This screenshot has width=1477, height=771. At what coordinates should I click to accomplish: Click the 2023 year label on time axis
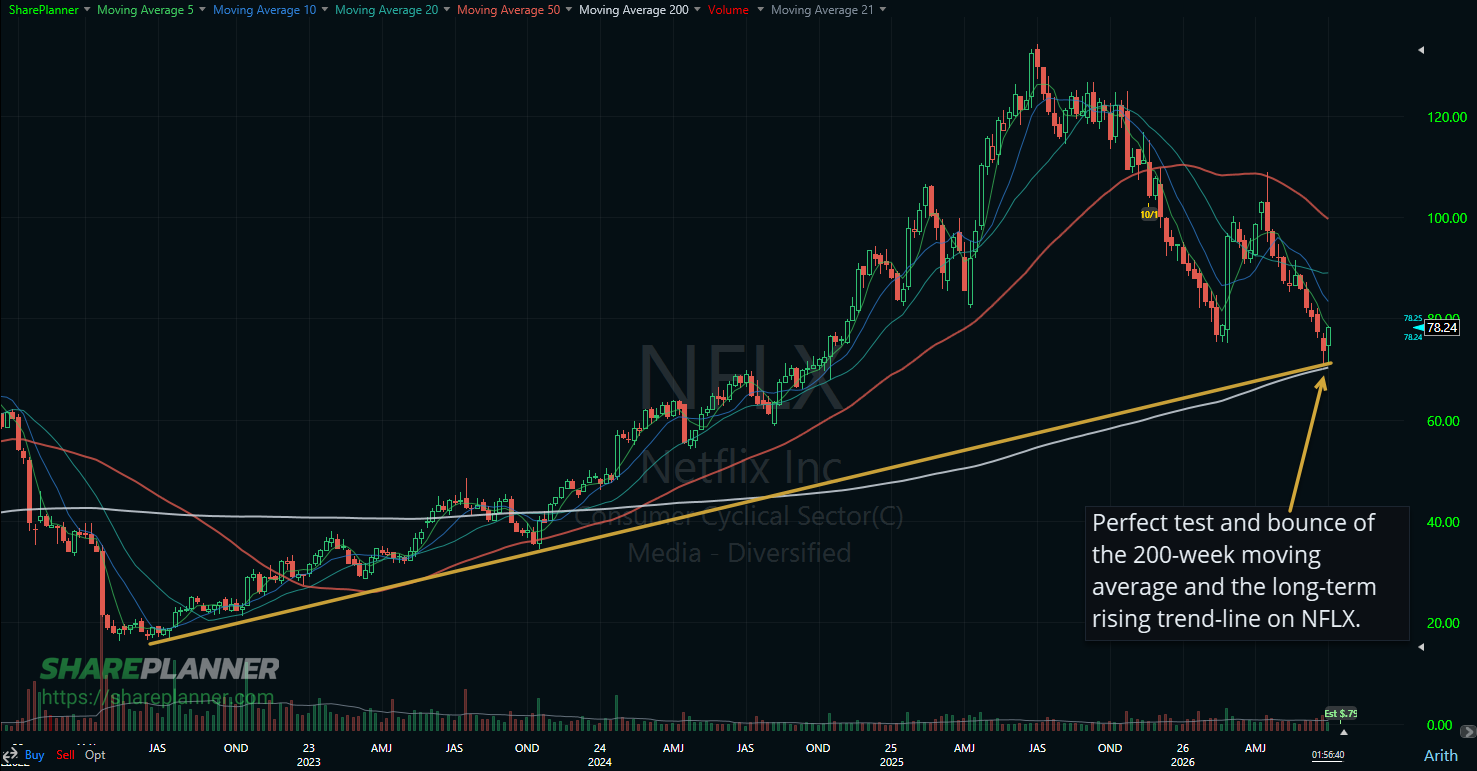tap(308, 761)
